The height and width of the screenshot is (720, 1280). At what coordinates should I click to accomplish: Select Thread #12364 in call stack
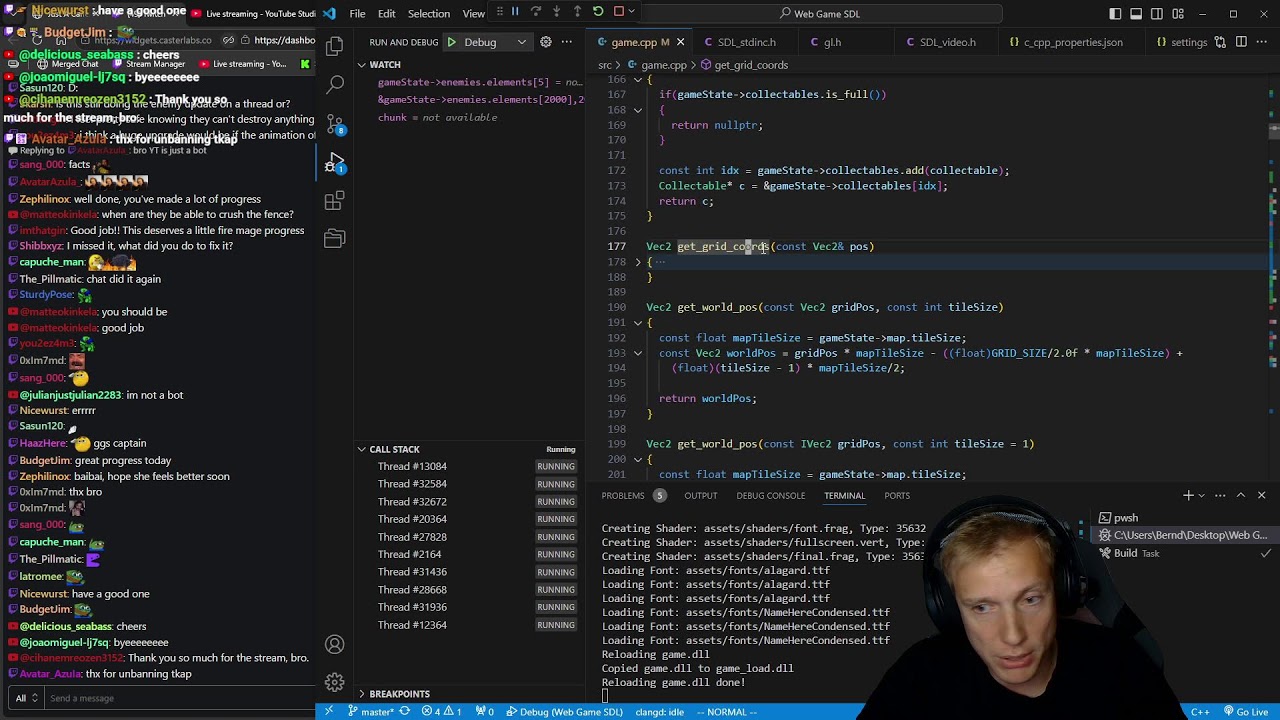click(470, 625)
